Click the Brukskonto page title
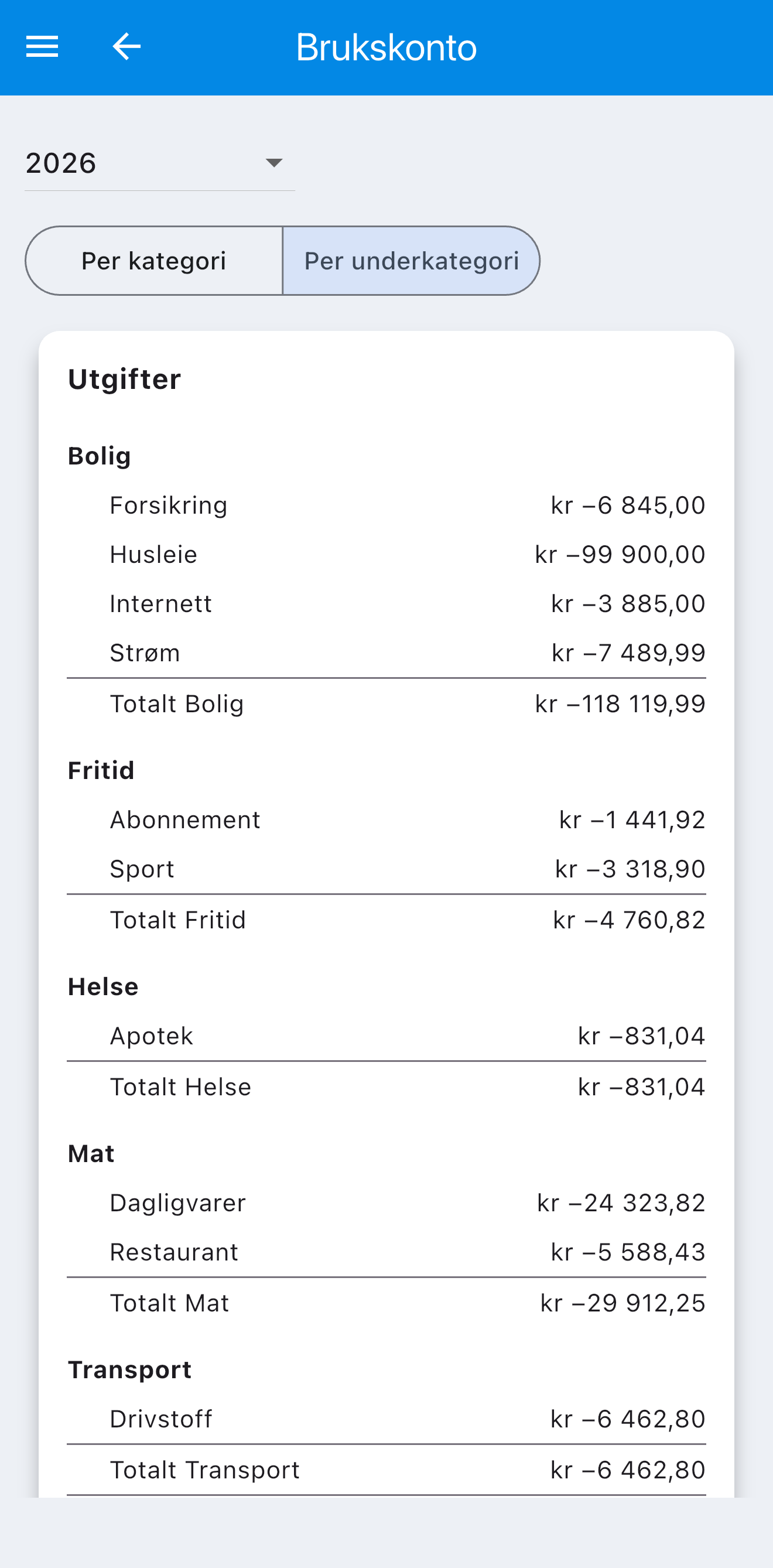Screen dimensions: 773x1568 point(386,47)
